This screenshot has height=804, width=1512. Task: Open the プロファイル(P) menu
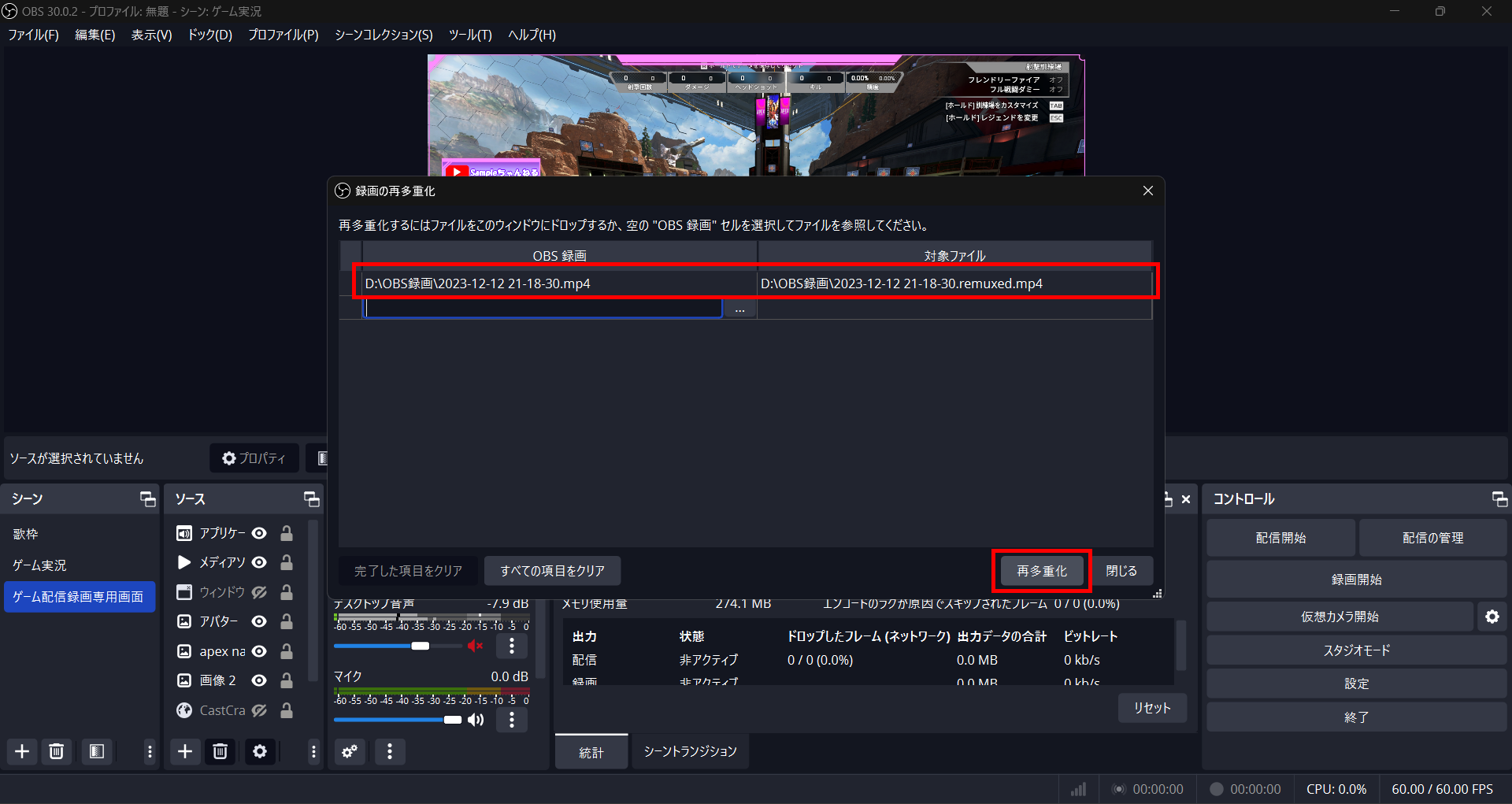pyautogui.click(x=283, y=35)
